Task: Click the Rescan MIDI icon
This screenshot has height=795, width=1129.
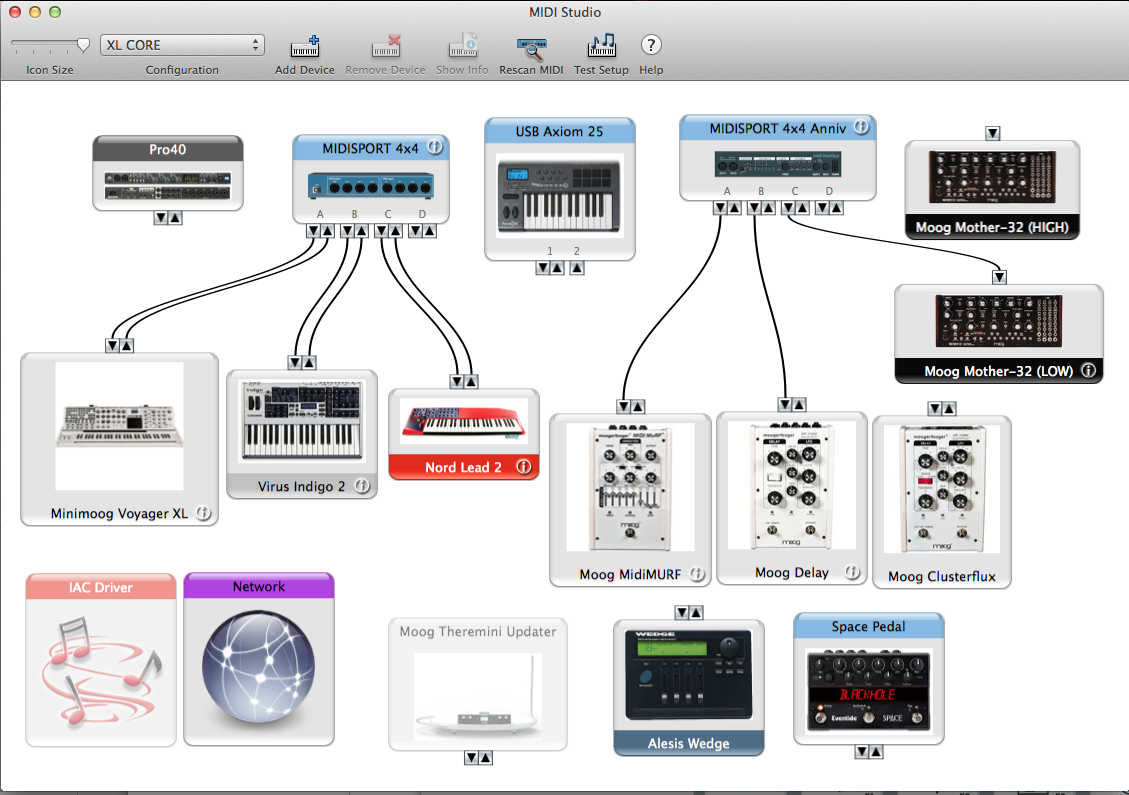Action: click(531, 48)
